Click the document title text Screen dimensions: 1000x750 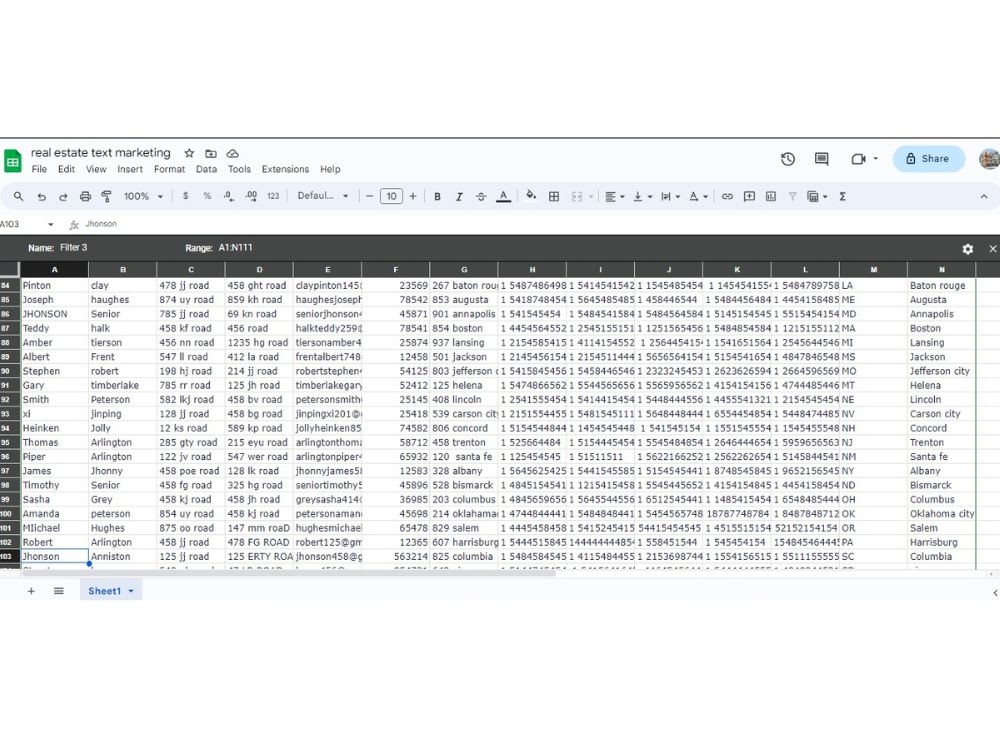point(101,153)
